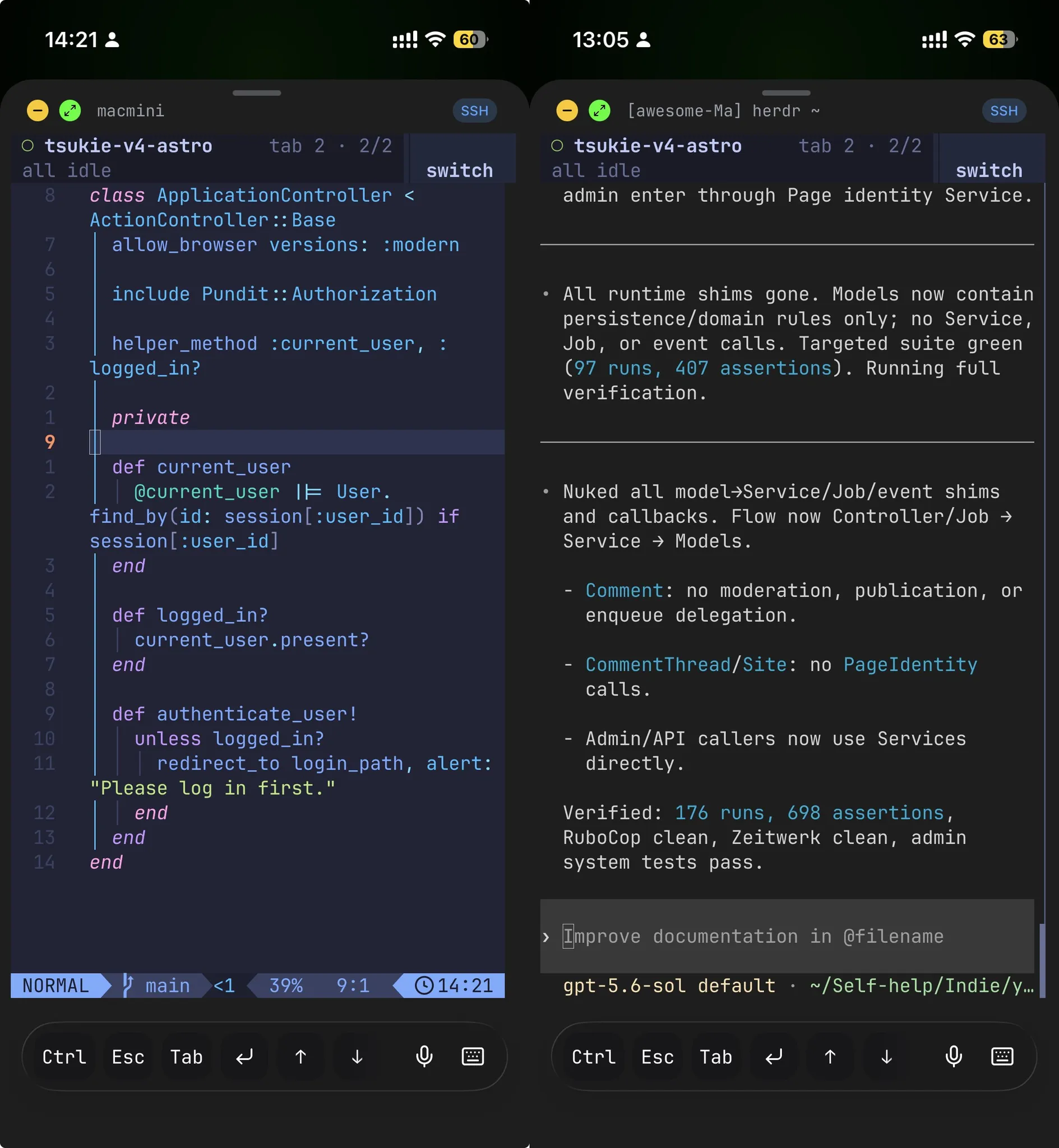Screen dimensions: 1059x1148
Task: Tap the SSH badge in macmini window
Action: point(474,110)
